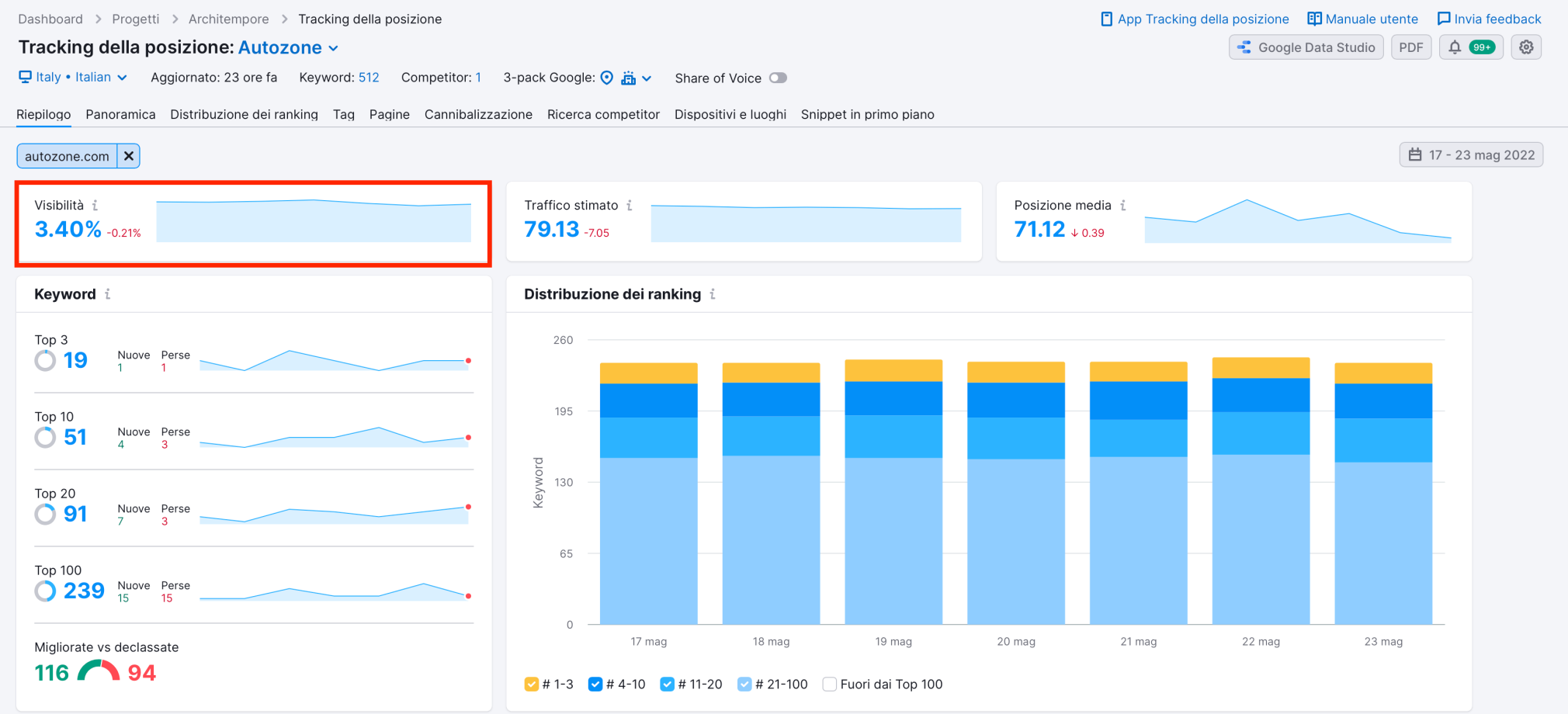Click the Keyword panel info icon

[107, 294]
